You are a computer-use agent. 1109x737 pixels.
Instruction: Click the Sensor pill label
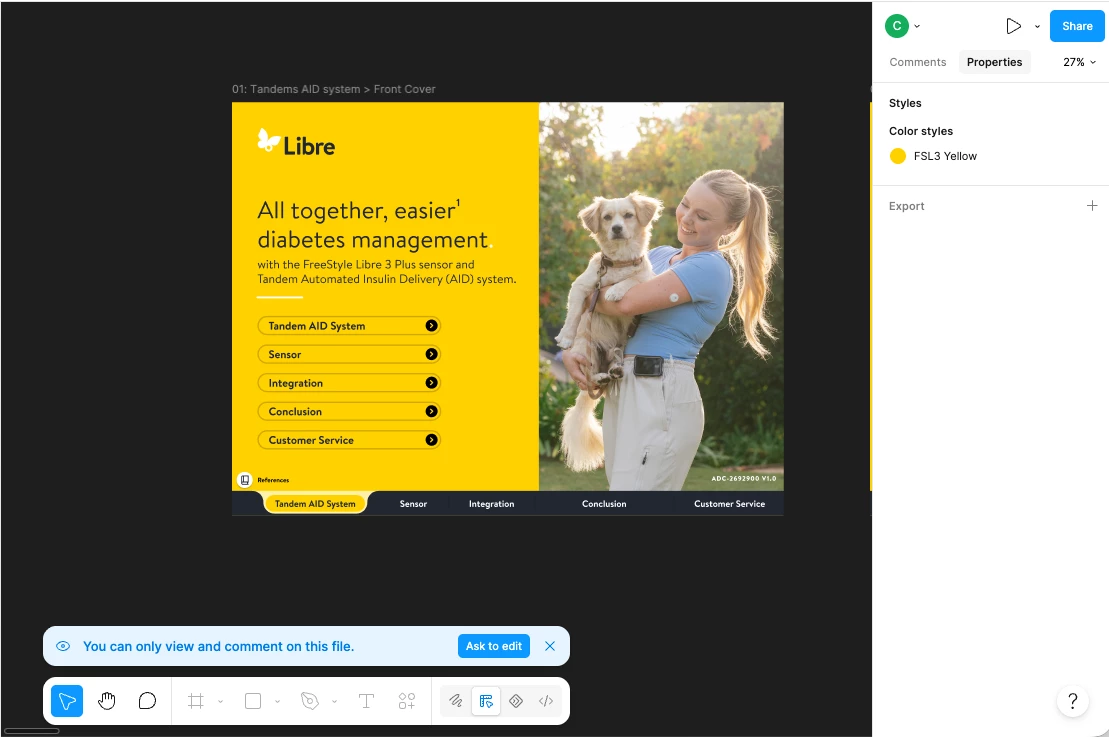tap(284, 354)
